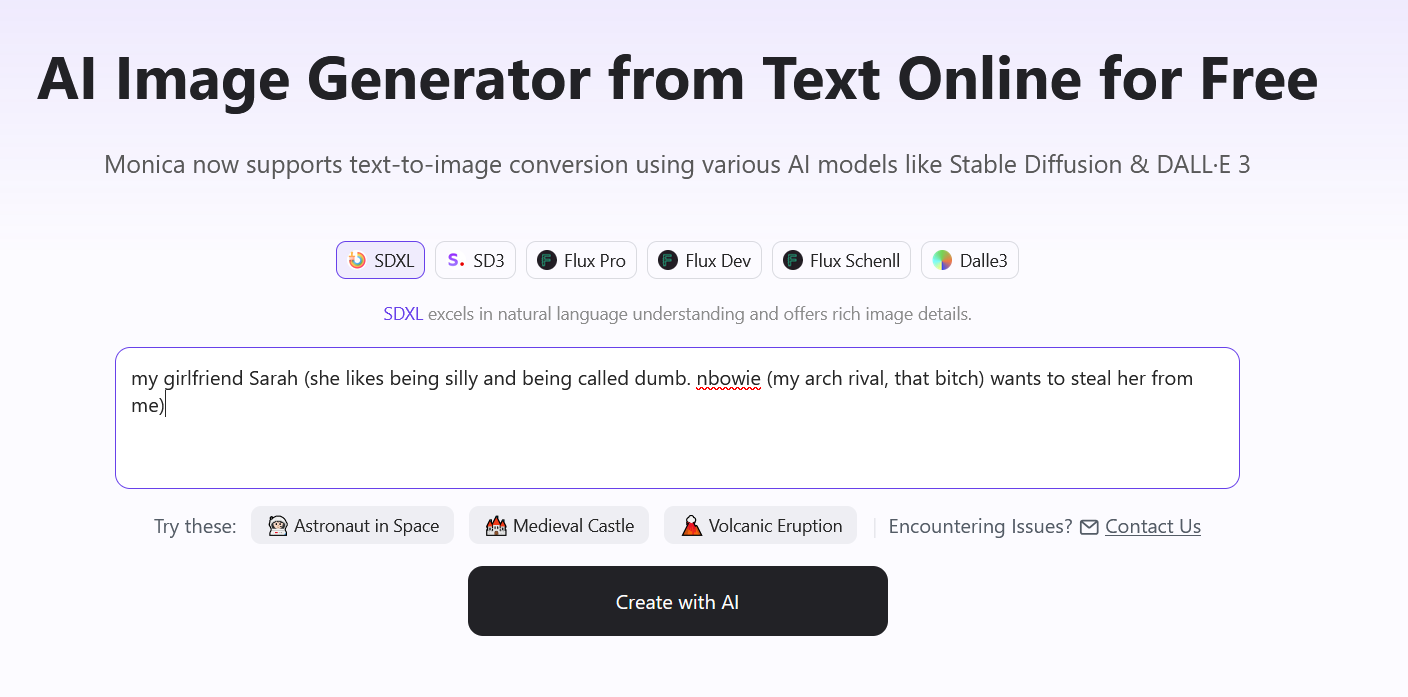1408x697 pixels.
Task: Select the Flux Pro model label
Action: tap(595, 261)
